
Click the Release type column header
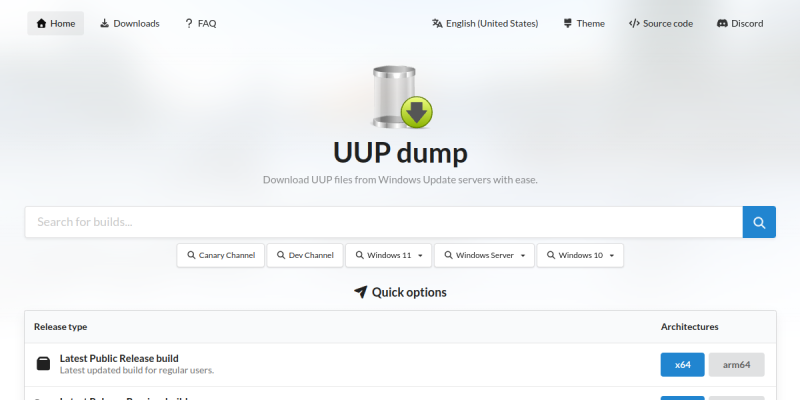[61, 327]
